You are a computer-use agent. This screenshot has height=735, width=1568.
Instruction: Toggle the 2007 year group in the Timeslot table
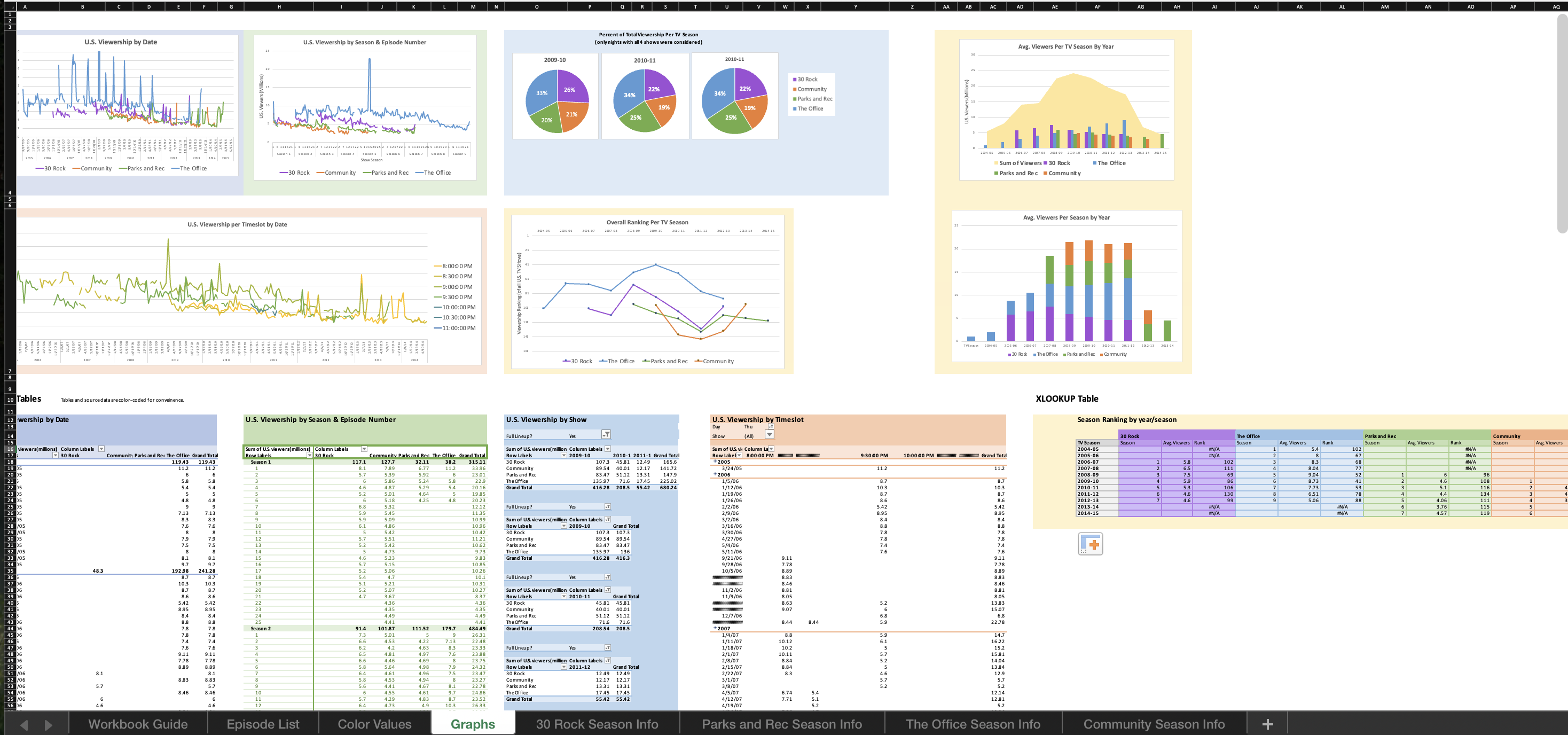click(x=715, y=628)
